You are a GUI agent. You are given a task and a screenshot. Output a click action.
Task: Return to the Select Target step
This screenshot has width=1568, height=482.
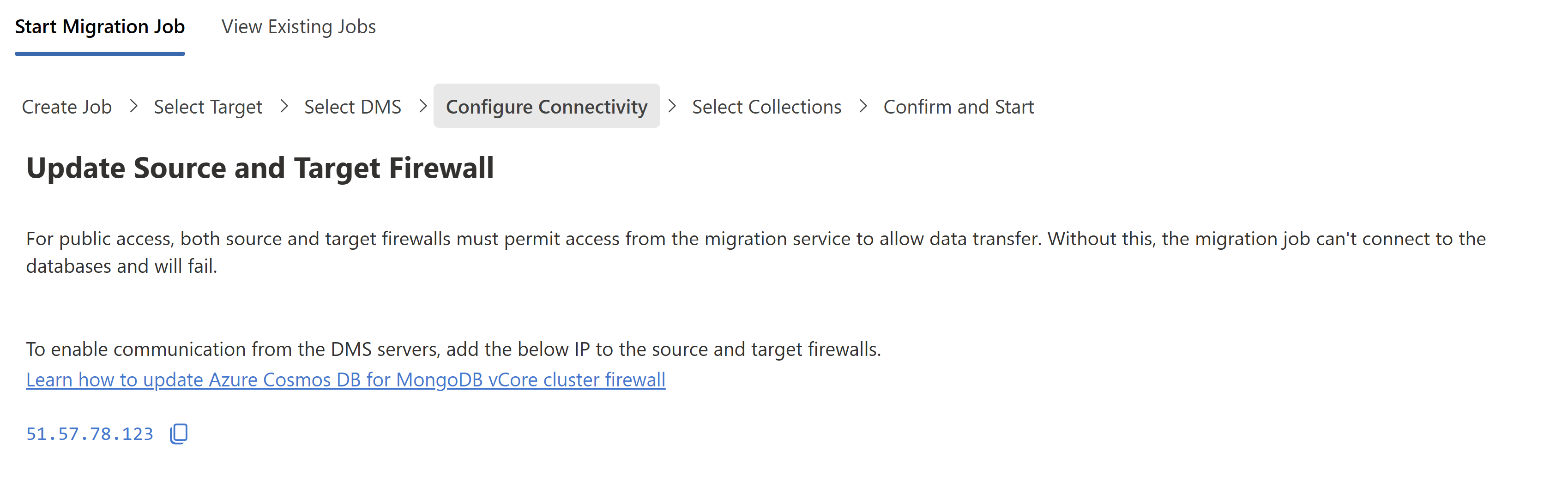tap(208, 107)
